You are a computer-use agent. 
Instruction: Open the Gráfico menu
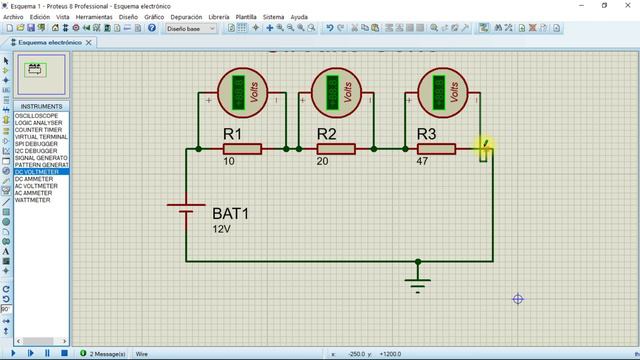click(x=154, y=17)
